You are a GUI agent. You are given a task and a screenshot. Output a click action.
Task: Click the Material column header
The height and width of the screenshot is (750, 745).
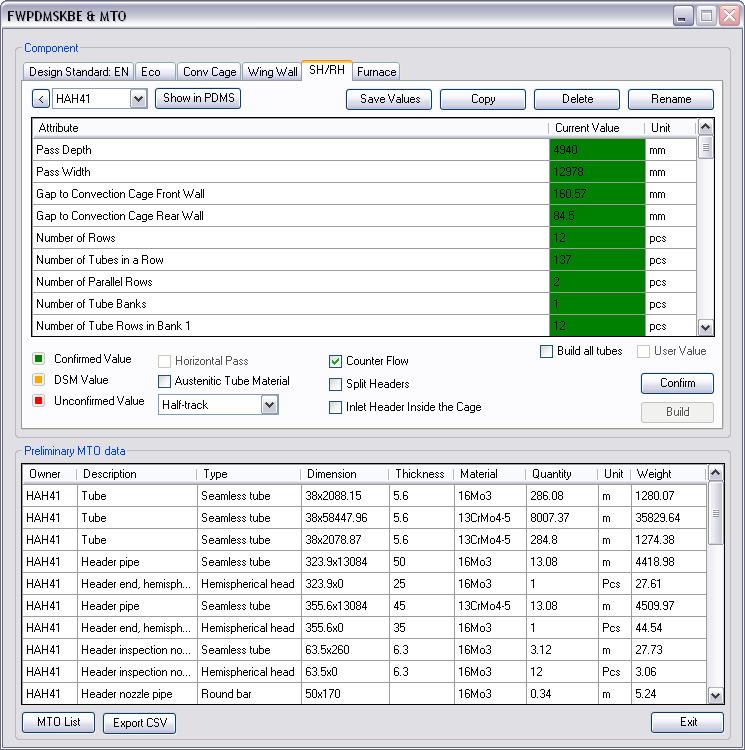[489, 474]
